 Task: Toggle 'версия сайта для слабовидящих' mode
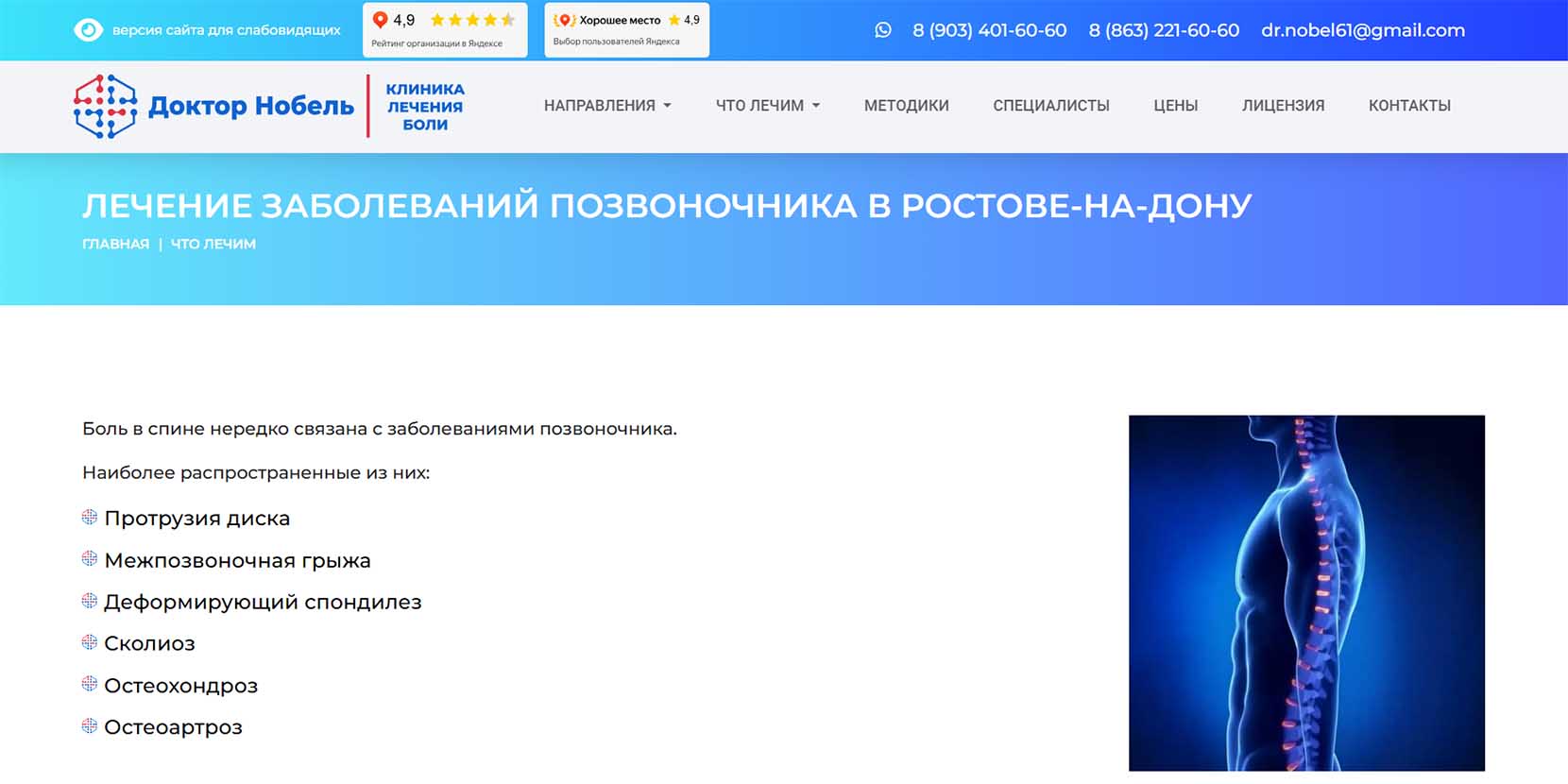tap(226, 30)
